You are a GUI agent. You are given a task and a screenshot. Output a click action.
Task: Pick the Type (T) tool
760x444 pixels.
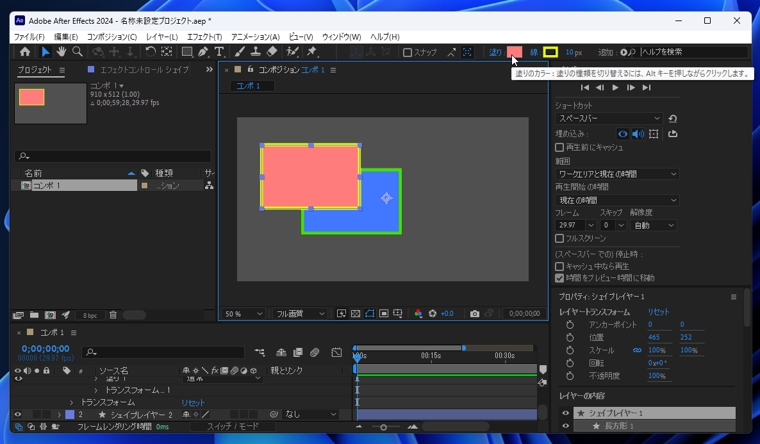point(219,52)
